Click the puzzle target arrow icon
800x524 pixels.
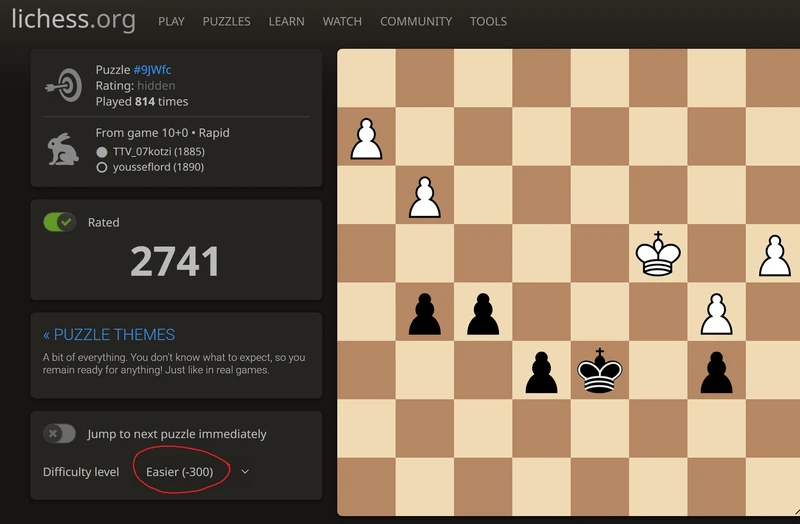pos(64,86)
